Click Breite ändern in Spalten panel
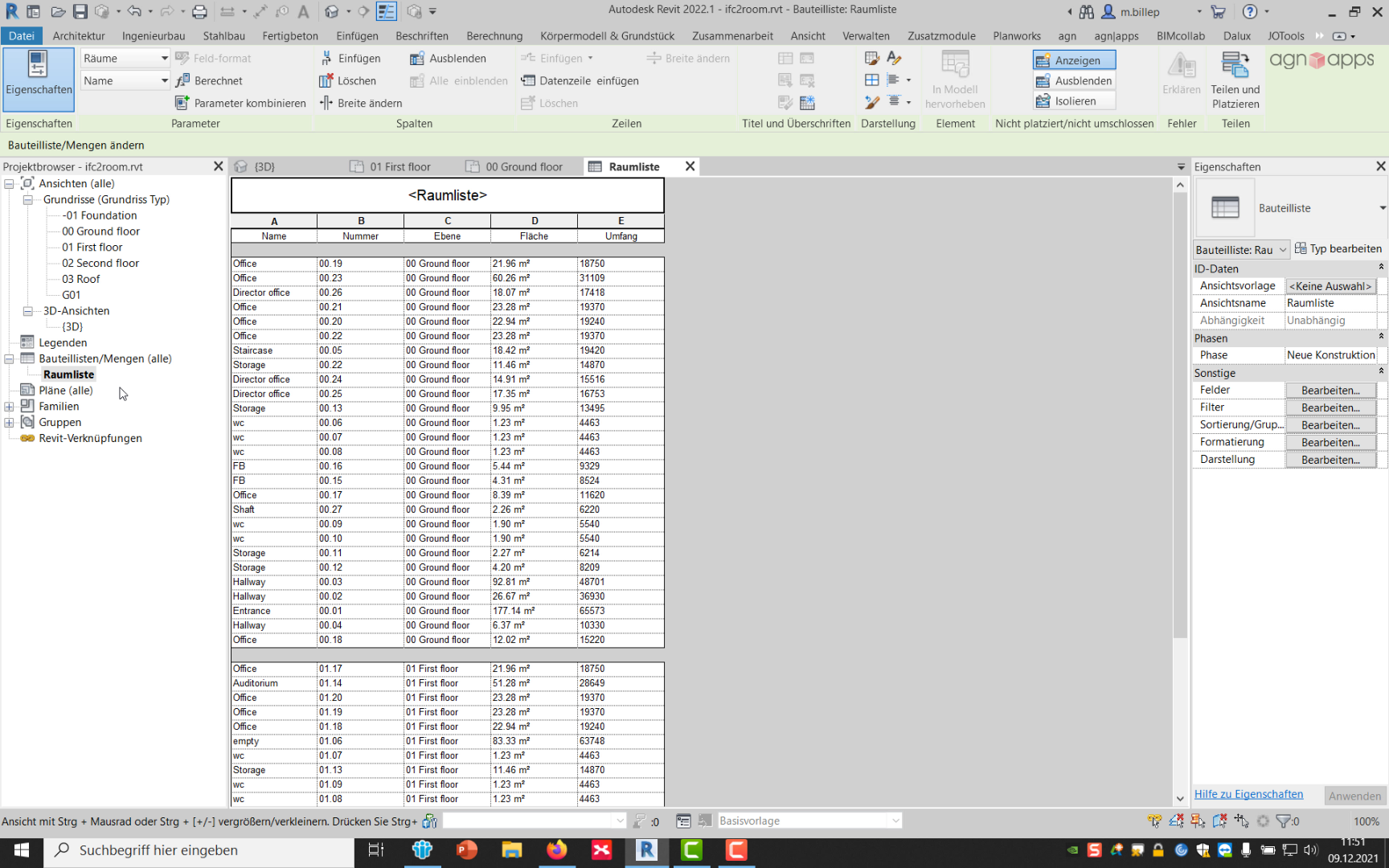Screen dimensions: 1389x868 coord(361,103)
